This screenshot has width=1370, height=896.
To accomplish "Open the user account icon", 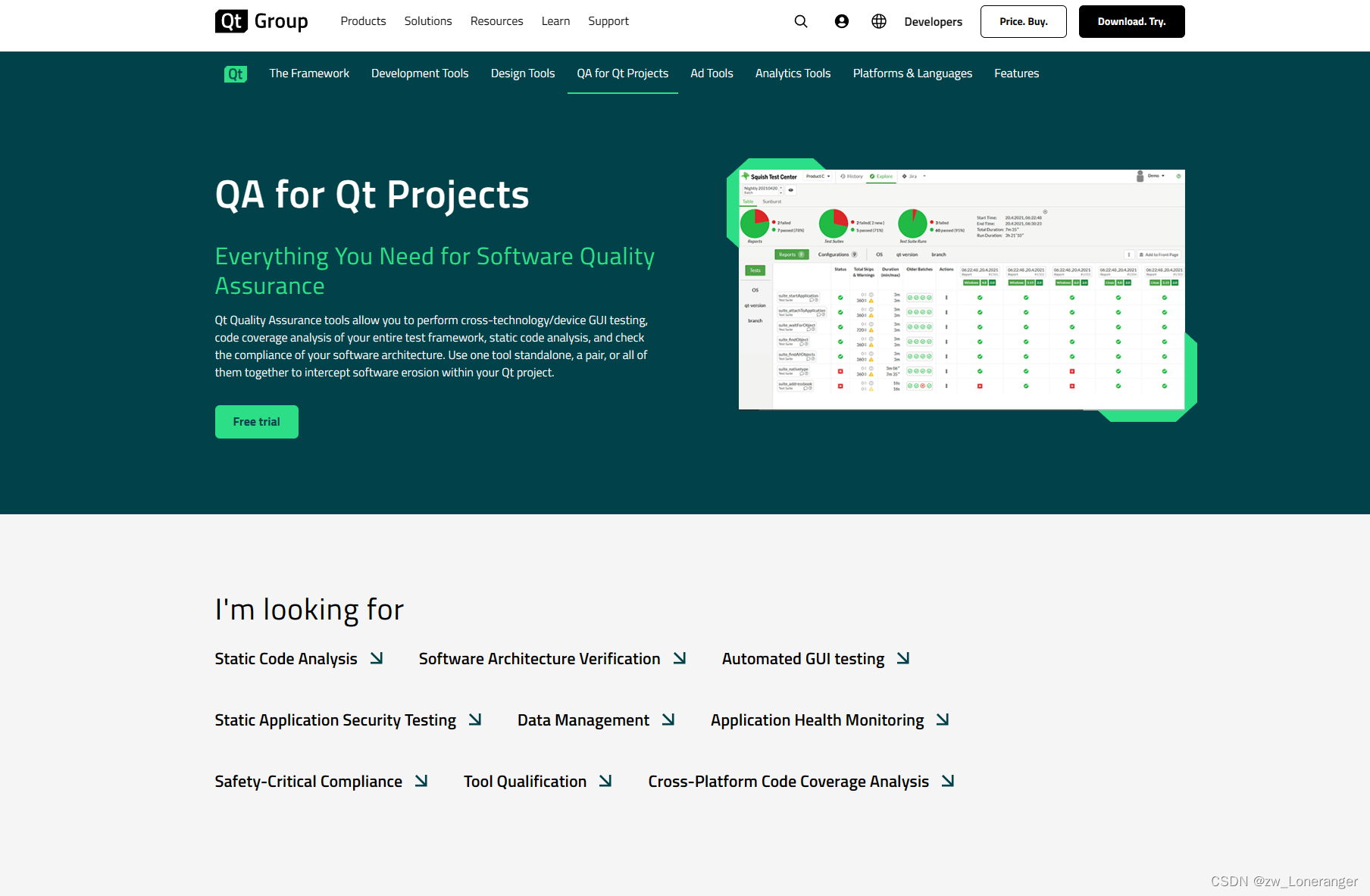I will click(x=842, y=21).
